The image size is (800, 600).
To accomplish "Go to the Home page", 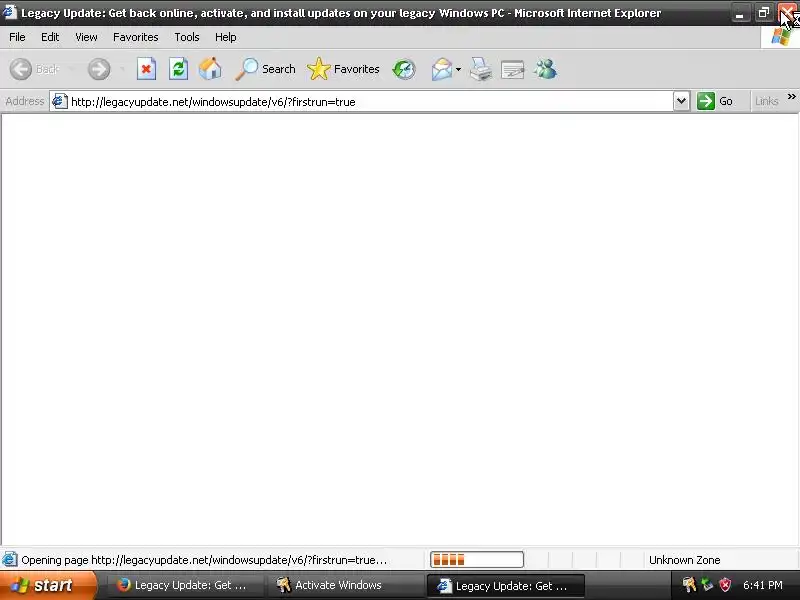I will (x=210, y=69).
